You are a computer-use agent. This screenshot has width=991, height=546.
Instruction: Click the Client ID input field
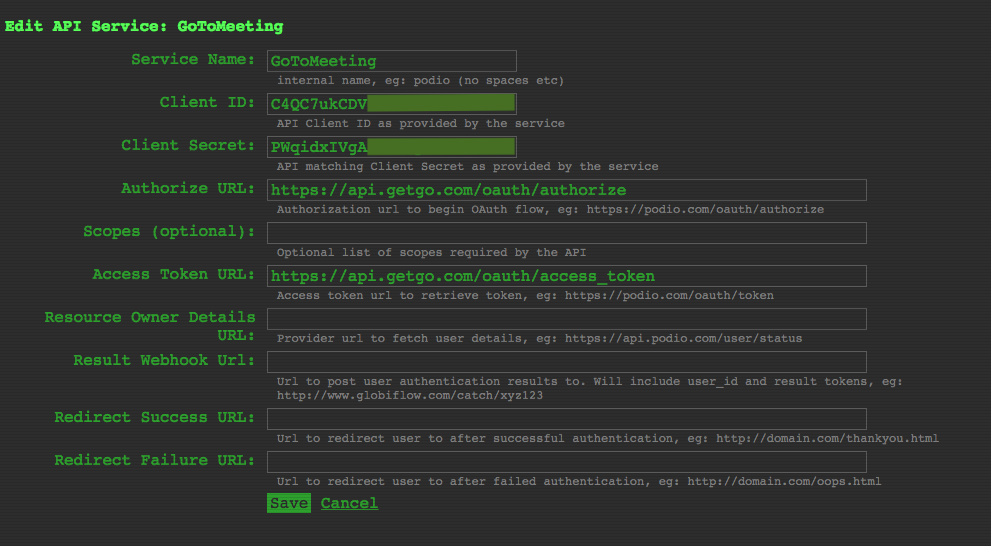(392, 104)
